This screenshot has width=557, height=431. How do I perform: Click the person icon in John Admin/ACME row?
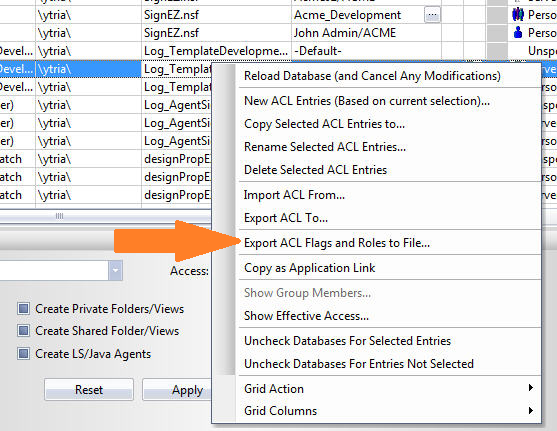pos(518,33)
